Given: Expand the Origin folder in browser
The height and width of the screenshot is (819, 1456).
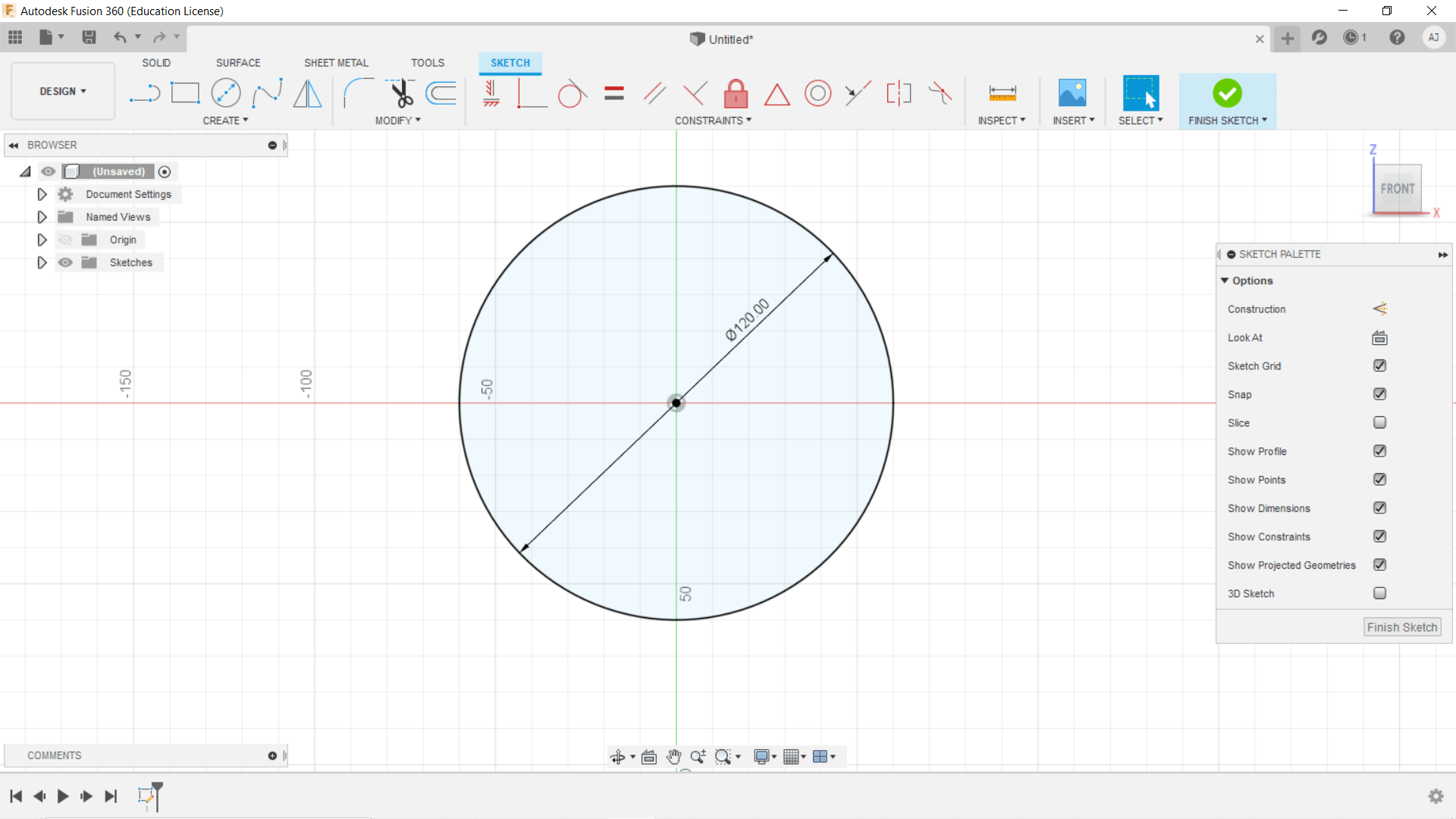Looking at the screenshot, I should [x=42, y=240].
